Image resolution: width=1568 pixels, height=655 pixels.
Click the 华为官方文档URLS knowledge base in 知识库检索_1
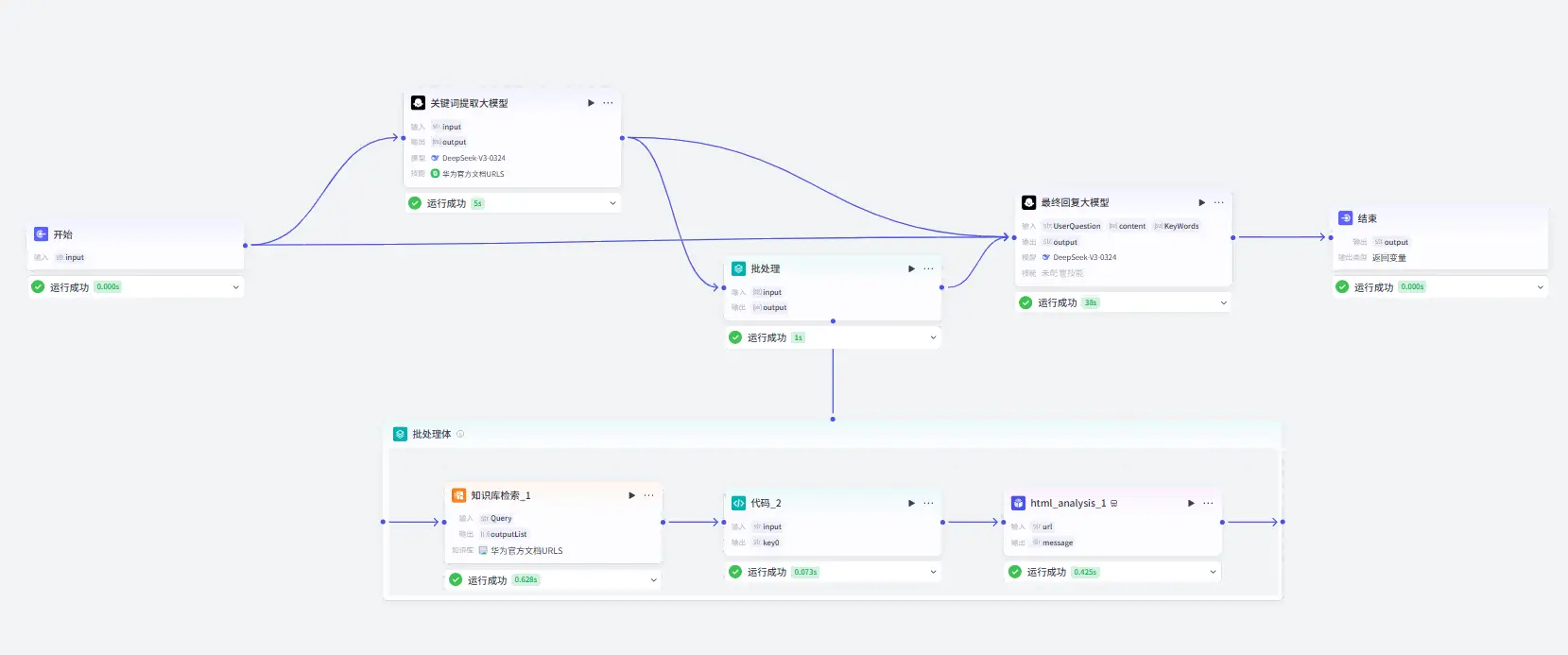tap(526, 550)
